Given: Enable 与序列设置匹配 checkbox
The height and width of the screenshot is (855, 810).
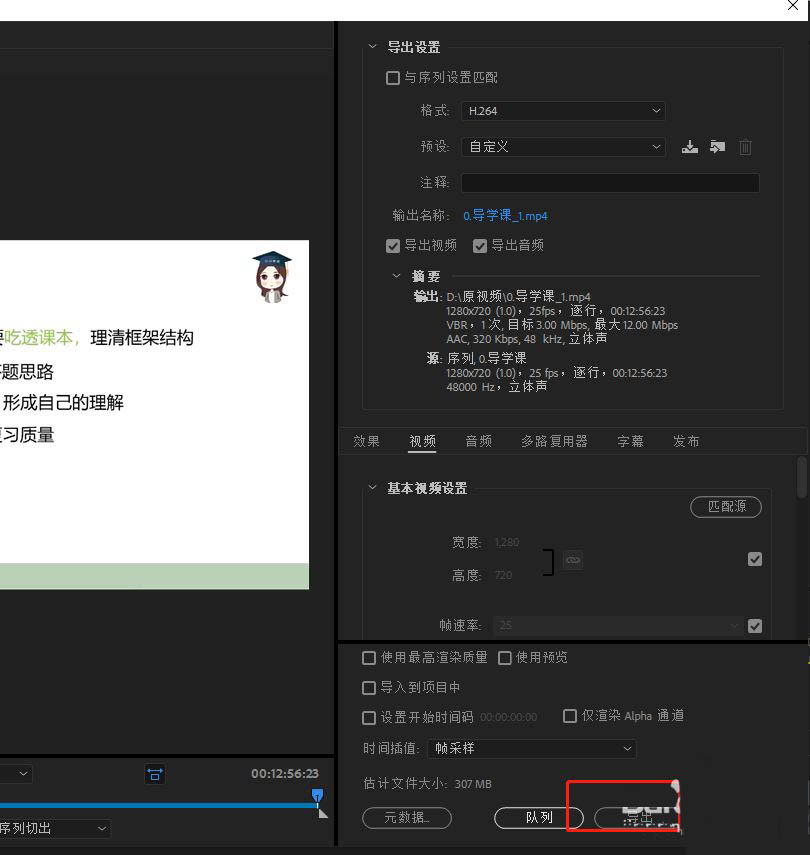Looking at the screenshot, I should point(393,78).
